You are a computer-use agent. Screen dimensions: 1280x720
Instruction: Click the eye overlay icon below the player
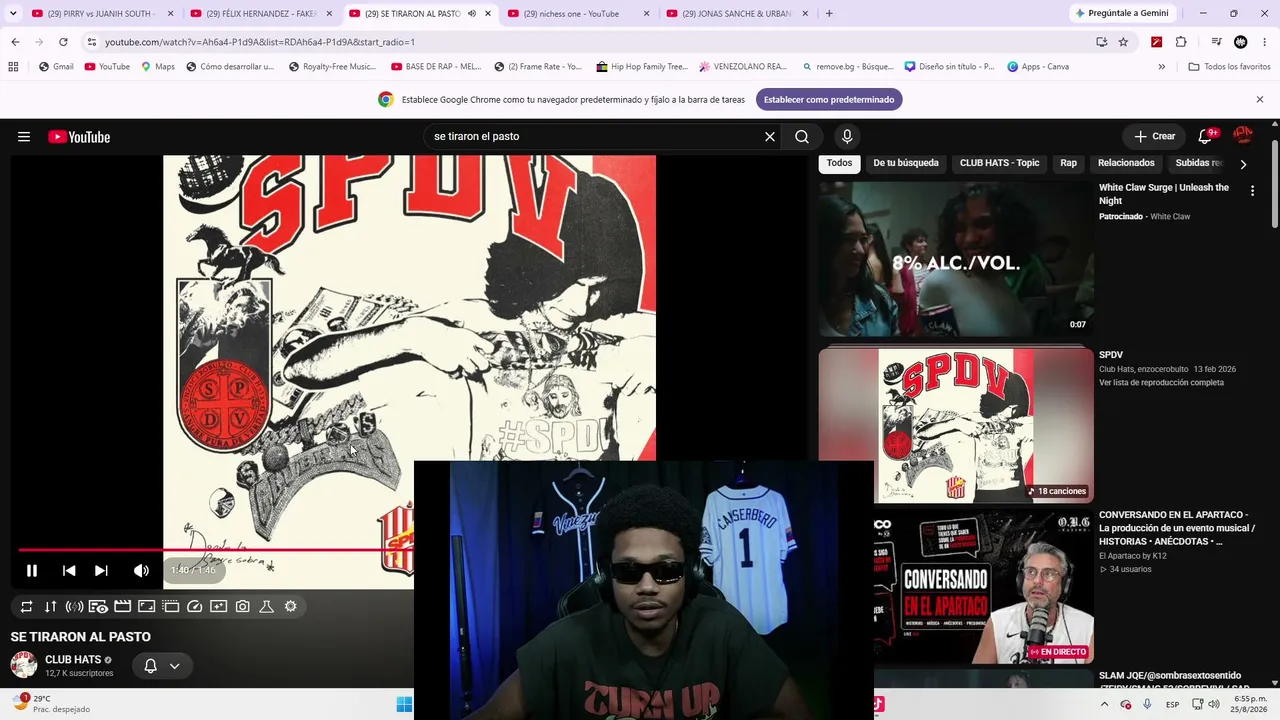click(x=98, y=606)
